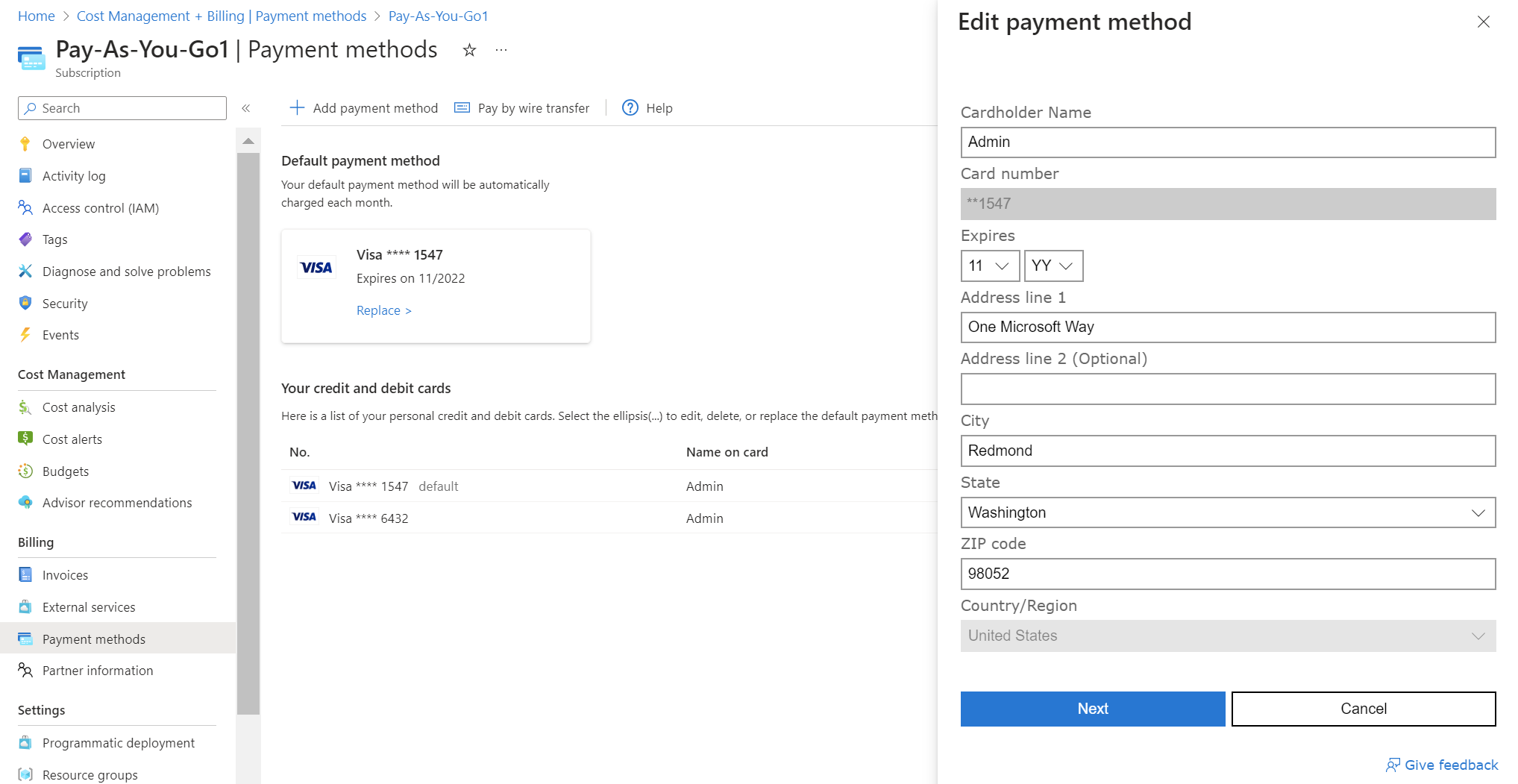Screen dimensions: 1518x784
Task: Click the Help question mark icon
Action: tap(630, 108)
